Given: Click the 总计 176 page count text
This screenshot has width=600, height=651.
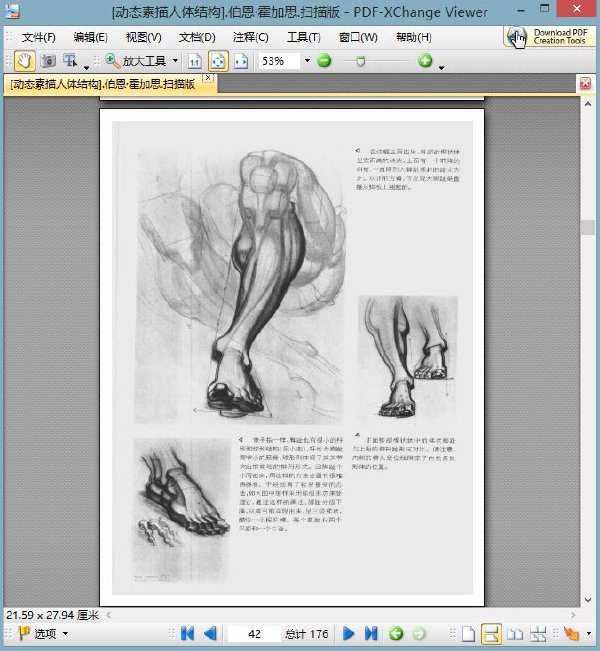Looking at the screenshot, I should [x=307, y=634].
